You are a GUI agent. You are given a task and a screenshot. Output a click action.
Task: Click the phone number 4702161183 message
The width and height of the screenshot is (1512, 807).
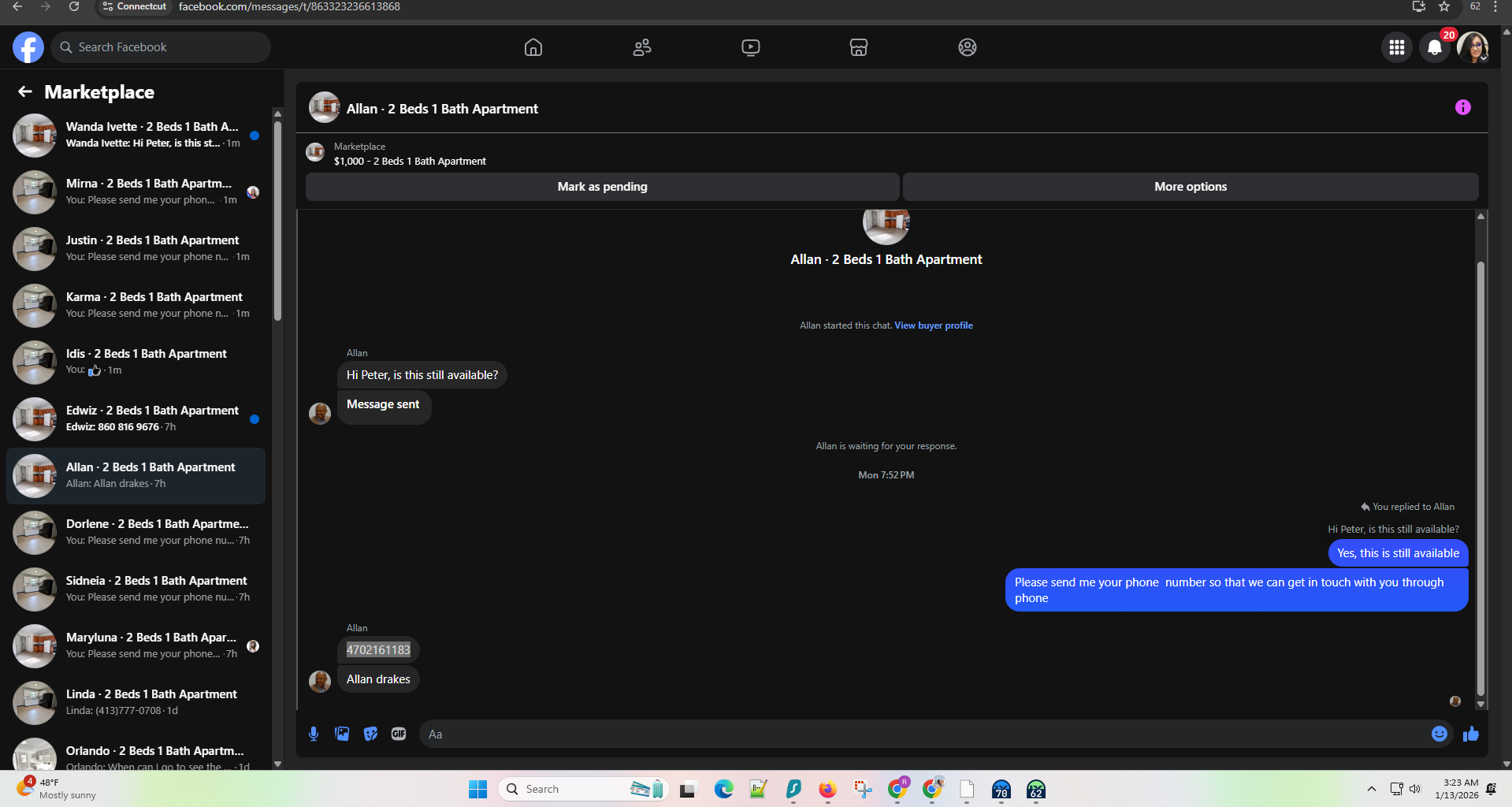tap(378, 650)
